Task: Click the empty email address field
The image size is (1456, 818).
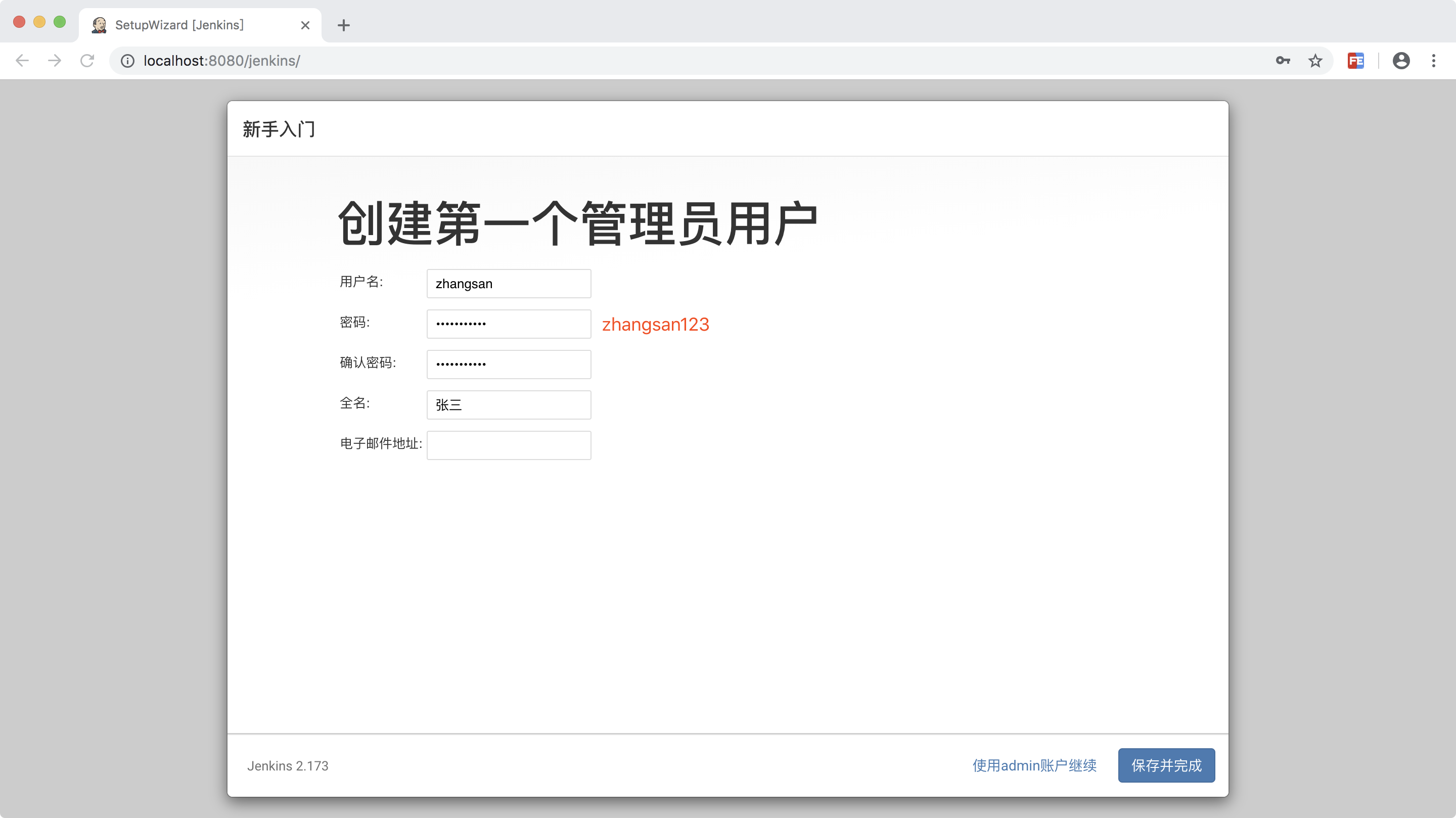Action: pyautogui.click(x=509, y=445)
